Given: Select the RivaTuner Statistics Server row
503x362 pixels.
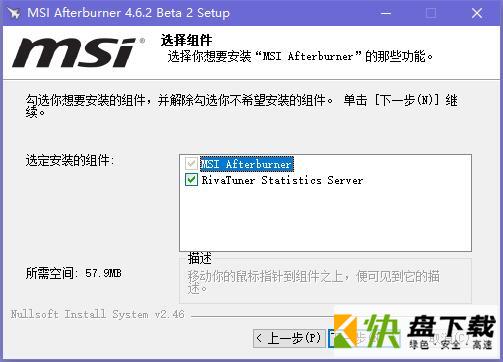Looking at the screenshot, I should [x=282, y=180].
